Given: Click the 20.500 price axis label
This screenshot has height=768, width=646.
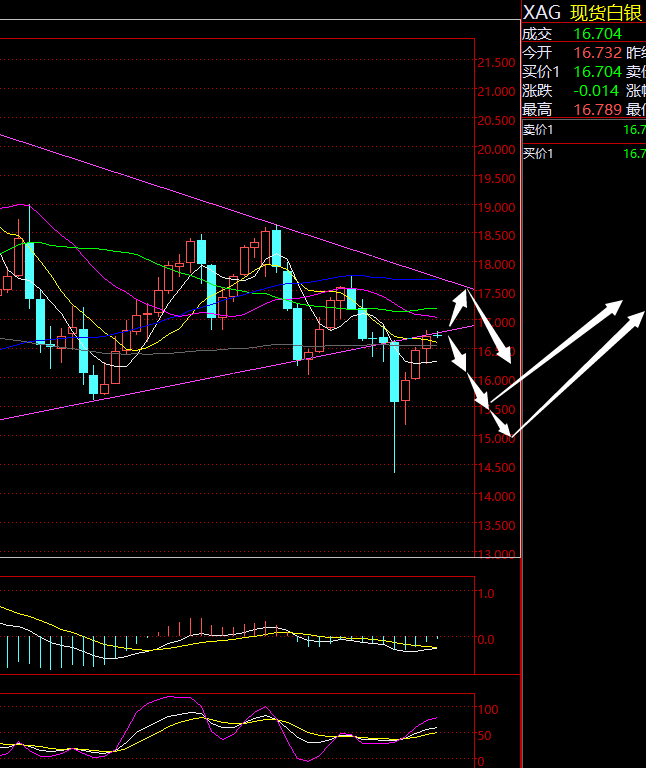Looking at the screenshot, I should [x=496, y=120].
